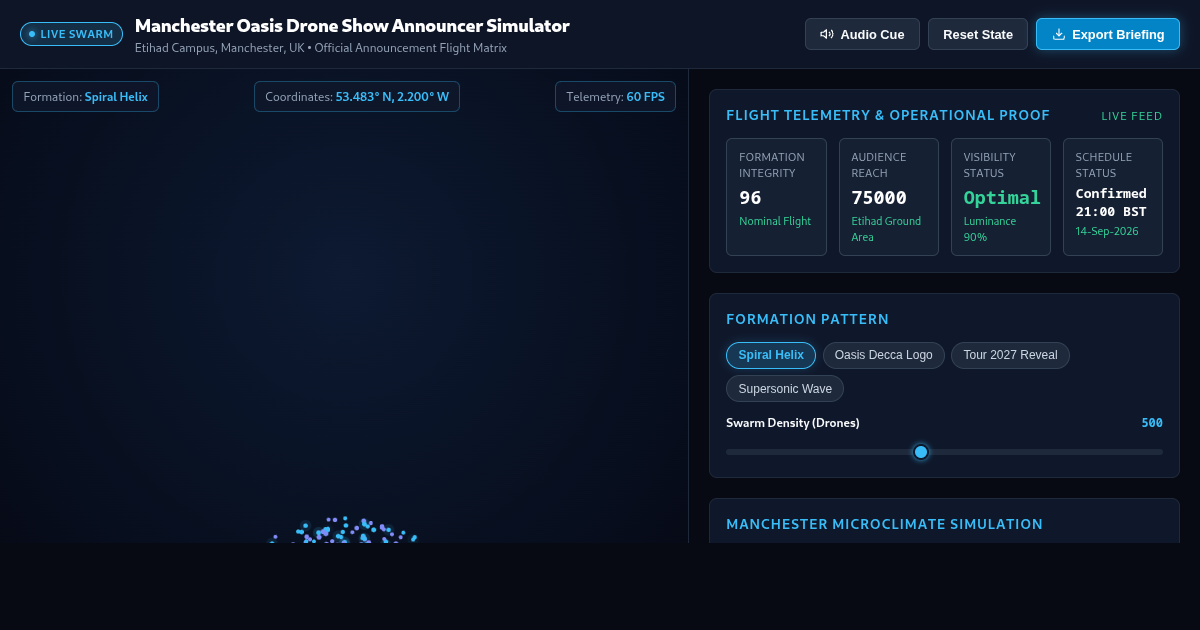Click the Schedule Status Confirmed card
Image resolution: width=1200 pixels, height=630 pixels.
click(1113, 197)
